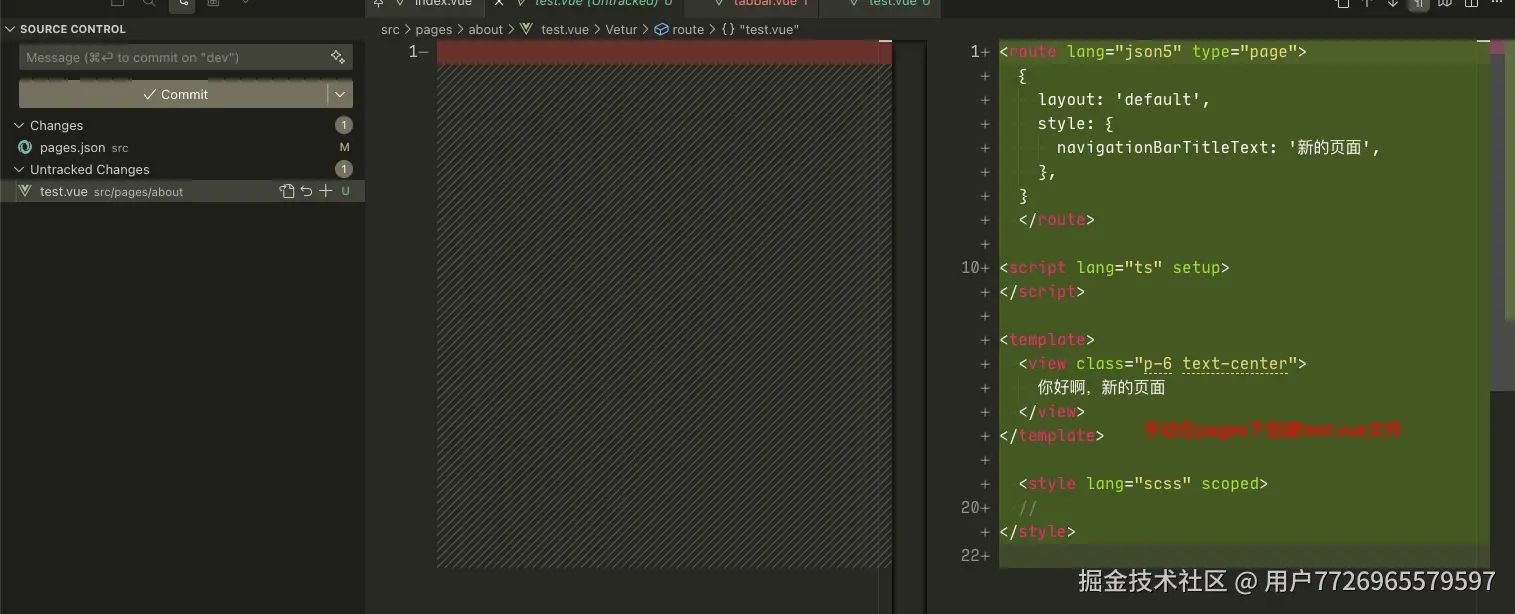Click the route breadcrumb segment
The width and height of the screenshot is (1515, 614).
[x=688, y=30]
